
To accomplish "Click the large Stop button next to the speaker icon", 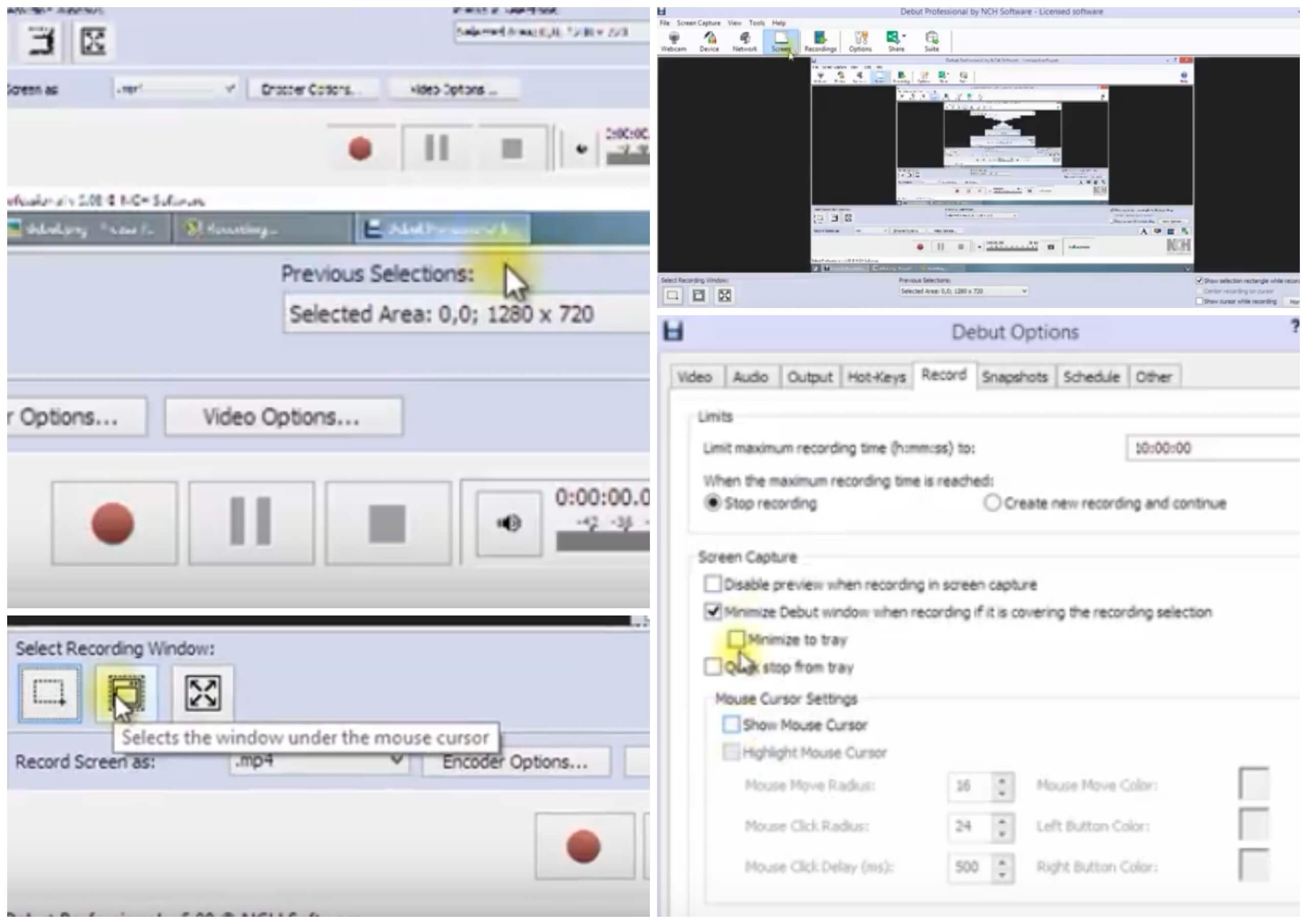I will click(x=388, y=523).
